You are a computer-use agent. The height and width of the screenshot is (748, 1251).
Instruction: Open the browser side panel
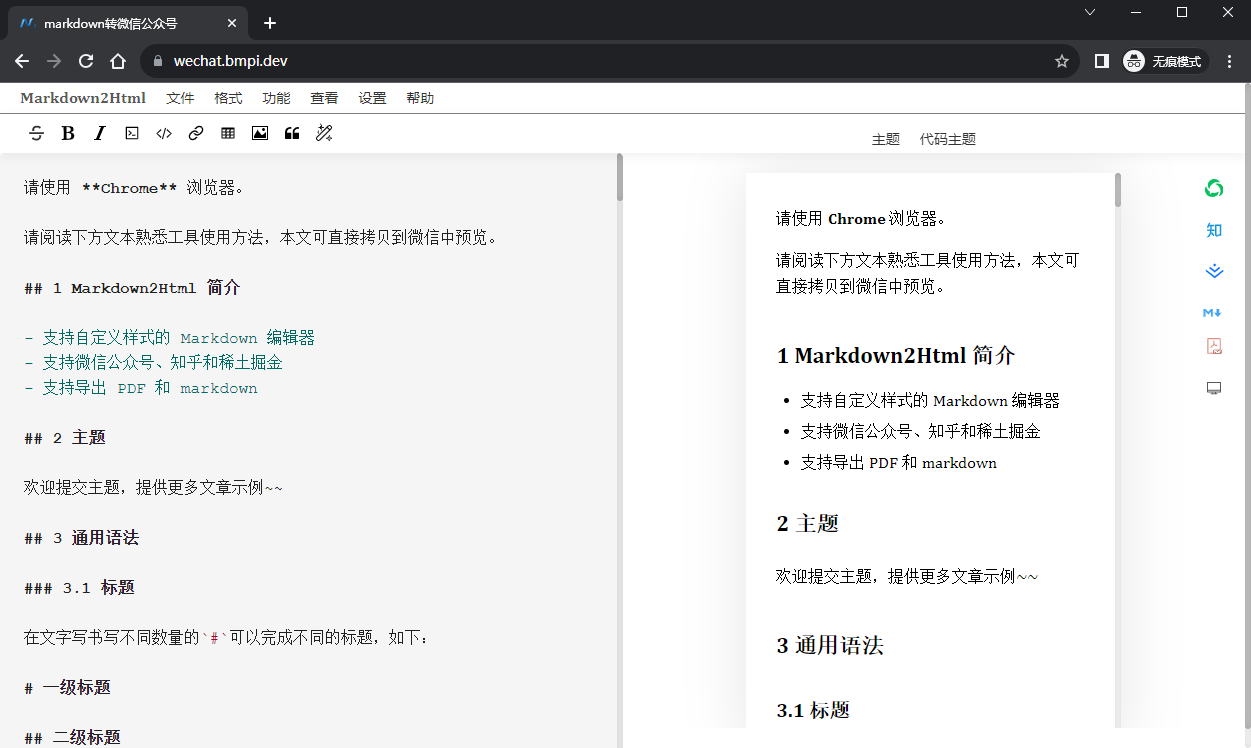(1101, 61)
